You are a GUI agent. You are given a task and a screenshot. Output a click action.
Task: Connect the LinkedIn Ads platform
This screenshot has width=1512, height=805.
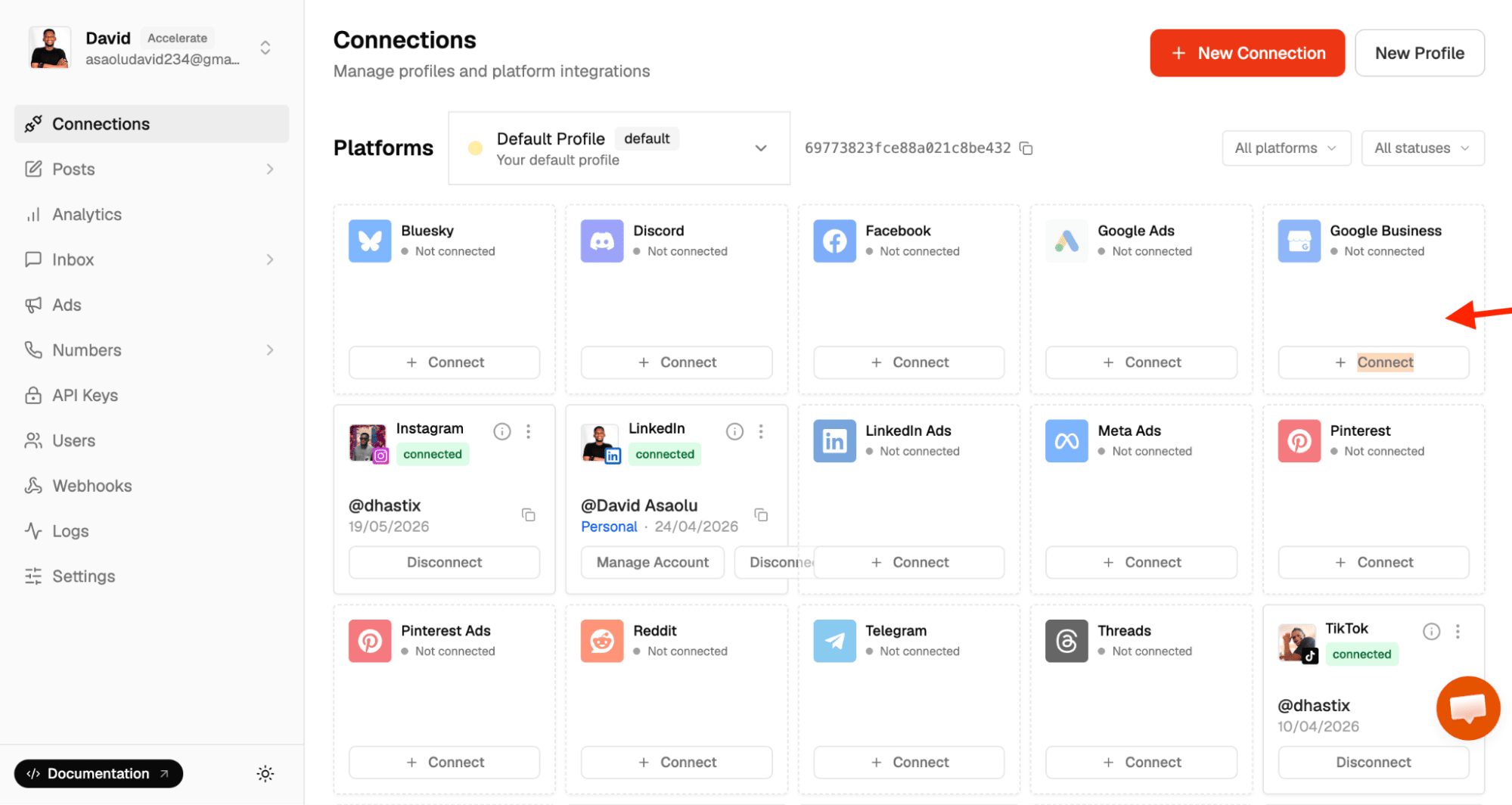coord(908,562)
